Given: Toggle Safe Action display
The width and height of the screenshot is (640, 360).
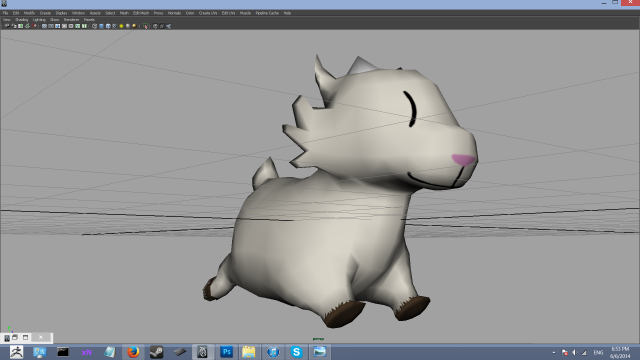Looking at the screenshot, I should (78, 26).
